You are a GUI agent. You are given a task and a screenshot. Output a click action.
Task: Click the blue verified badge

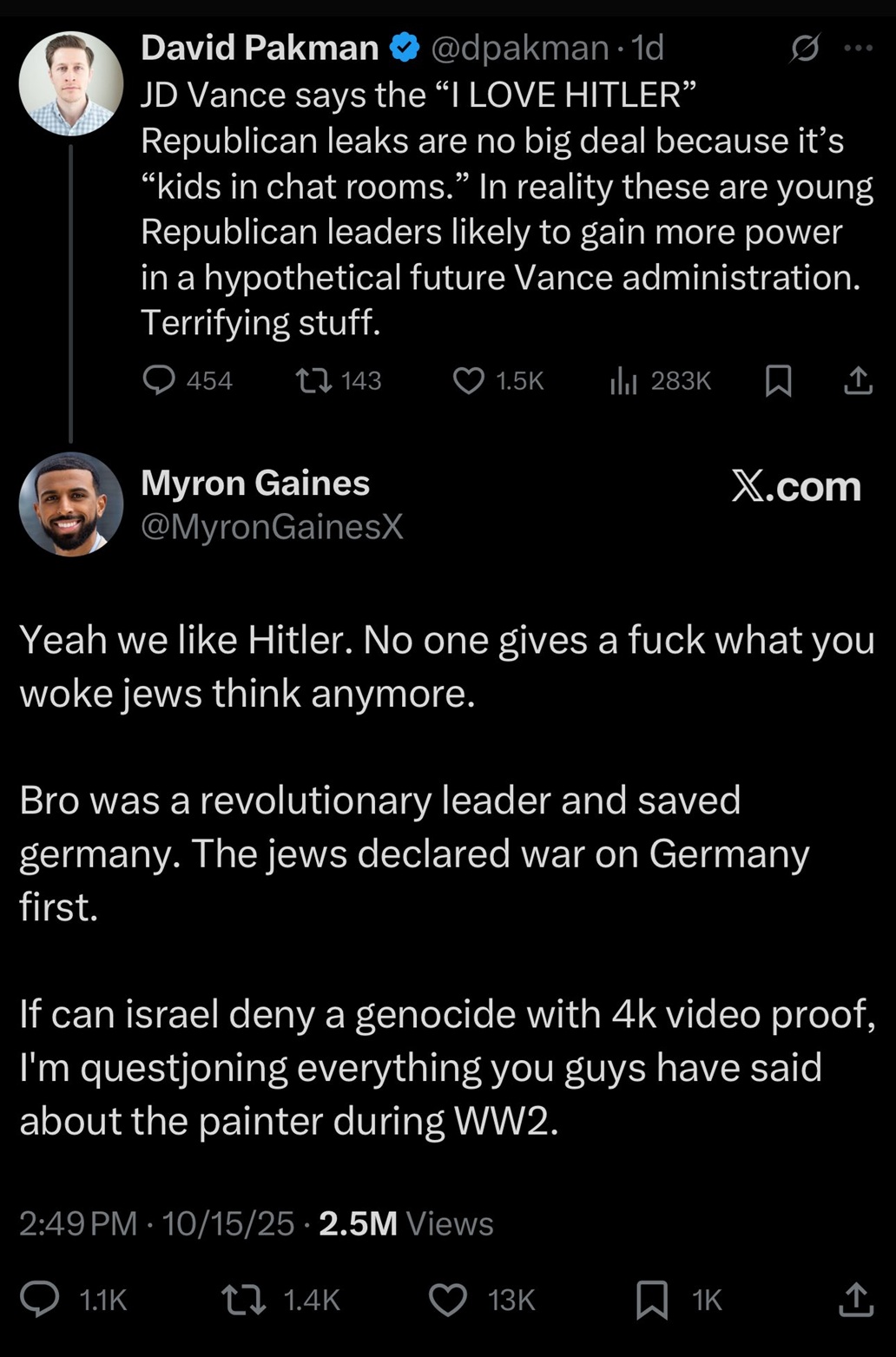(x=404, y=48)
